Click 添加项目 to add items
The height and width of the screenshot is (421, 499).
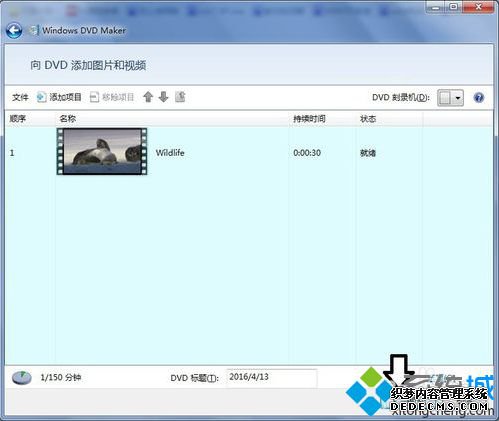pyautogui.click(x=59, y=97)
